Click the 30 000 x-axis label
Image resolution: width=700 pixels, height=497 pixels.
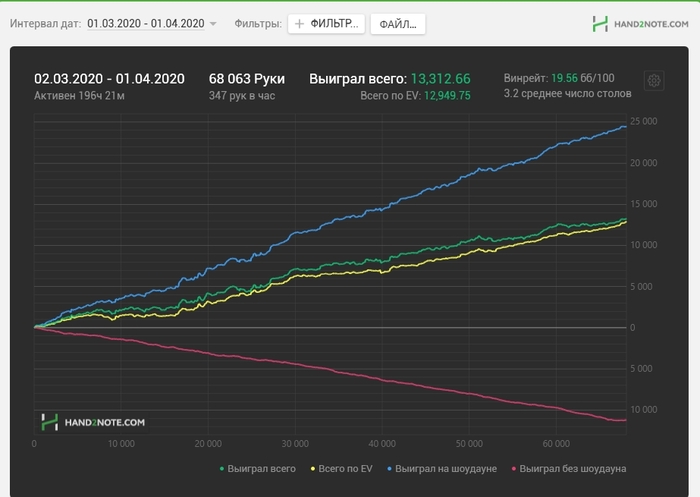point(295,443)
